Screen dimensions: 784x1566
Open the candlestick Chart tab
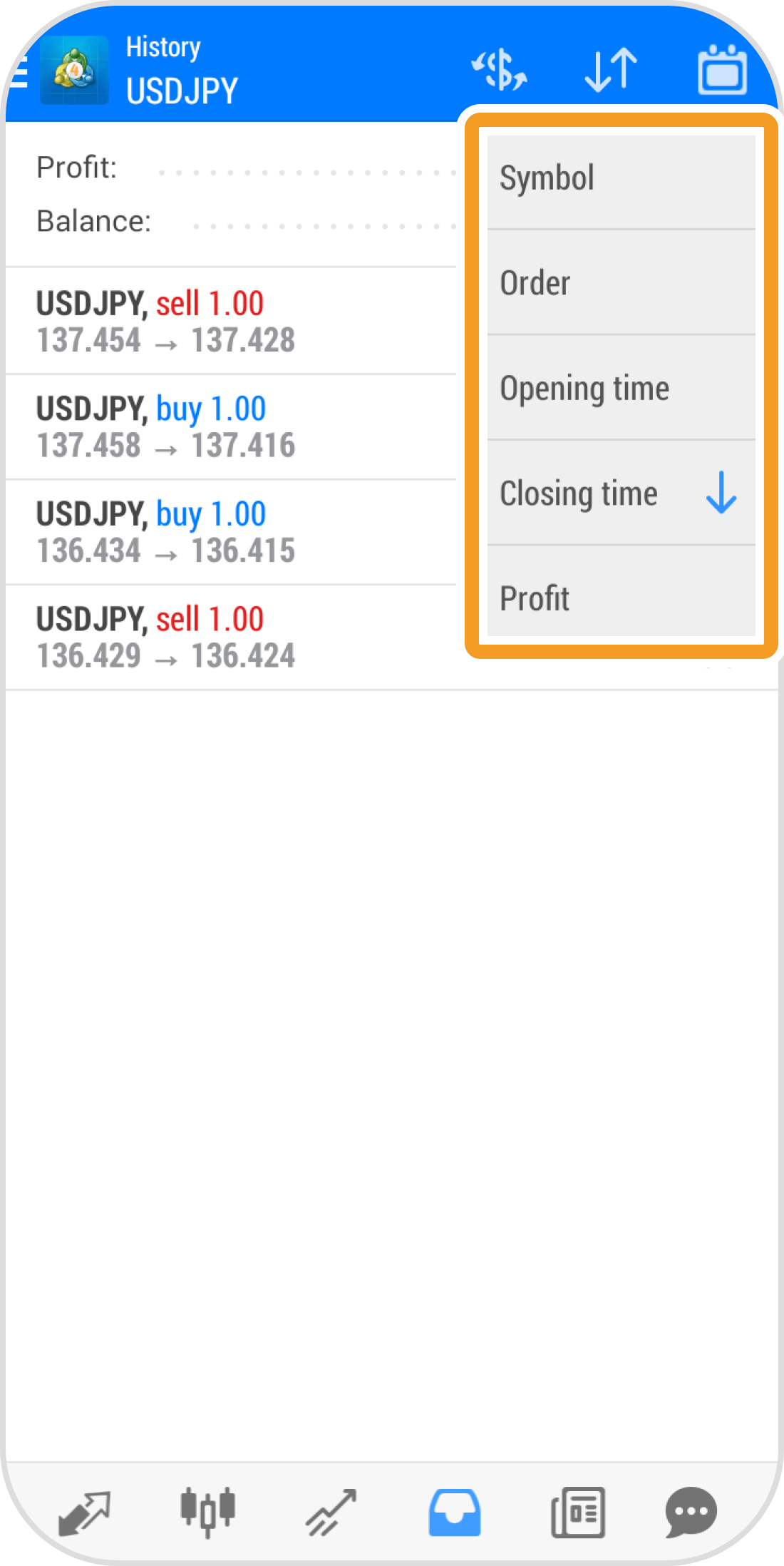[207, 1512]
